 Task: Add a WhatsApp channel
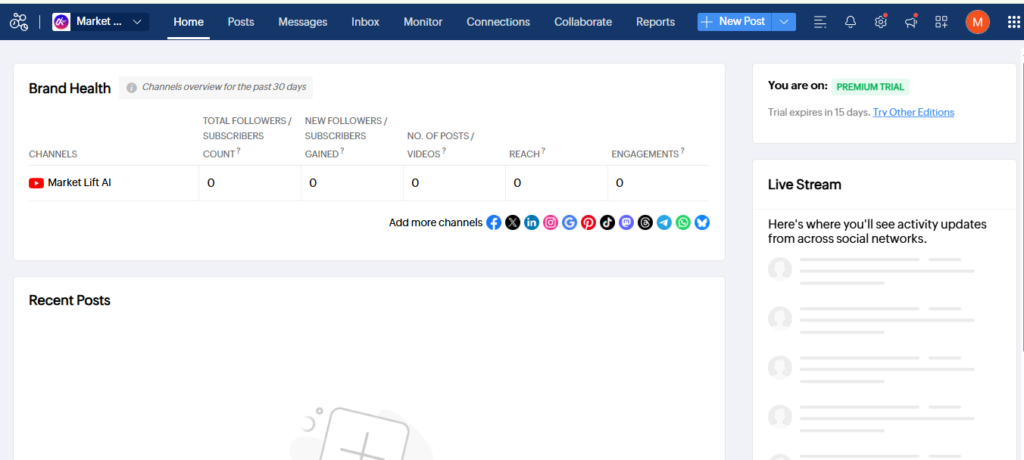[x=683, y=223]
